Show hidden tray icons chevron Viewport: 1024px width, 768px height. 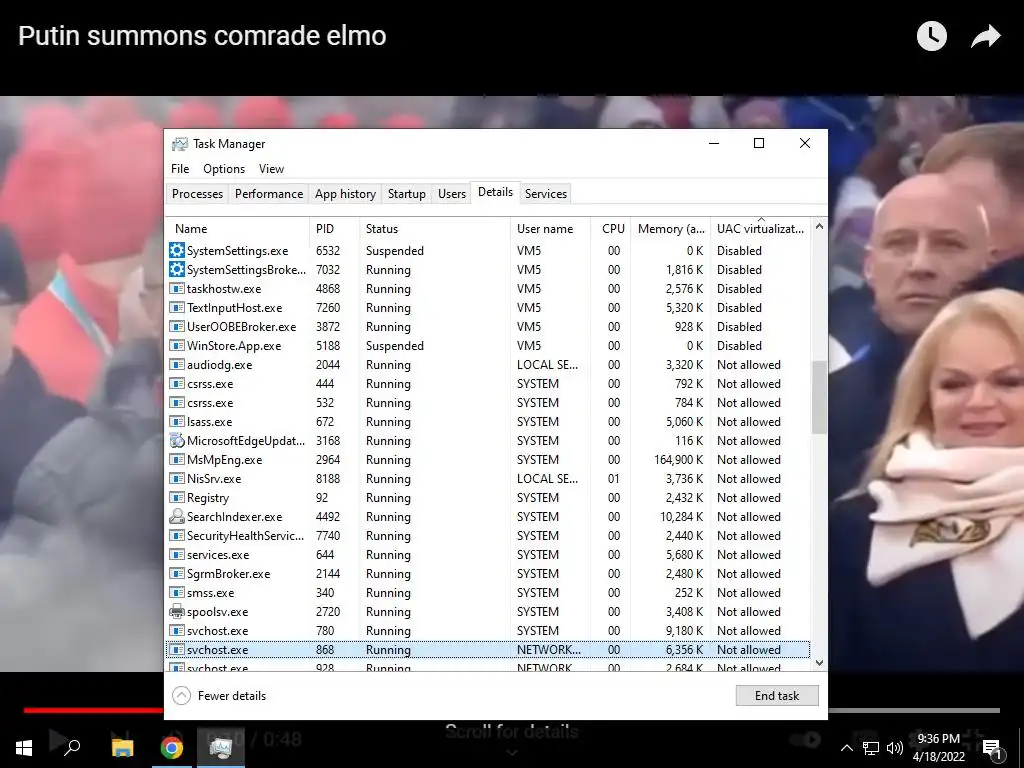pos(846,748)
